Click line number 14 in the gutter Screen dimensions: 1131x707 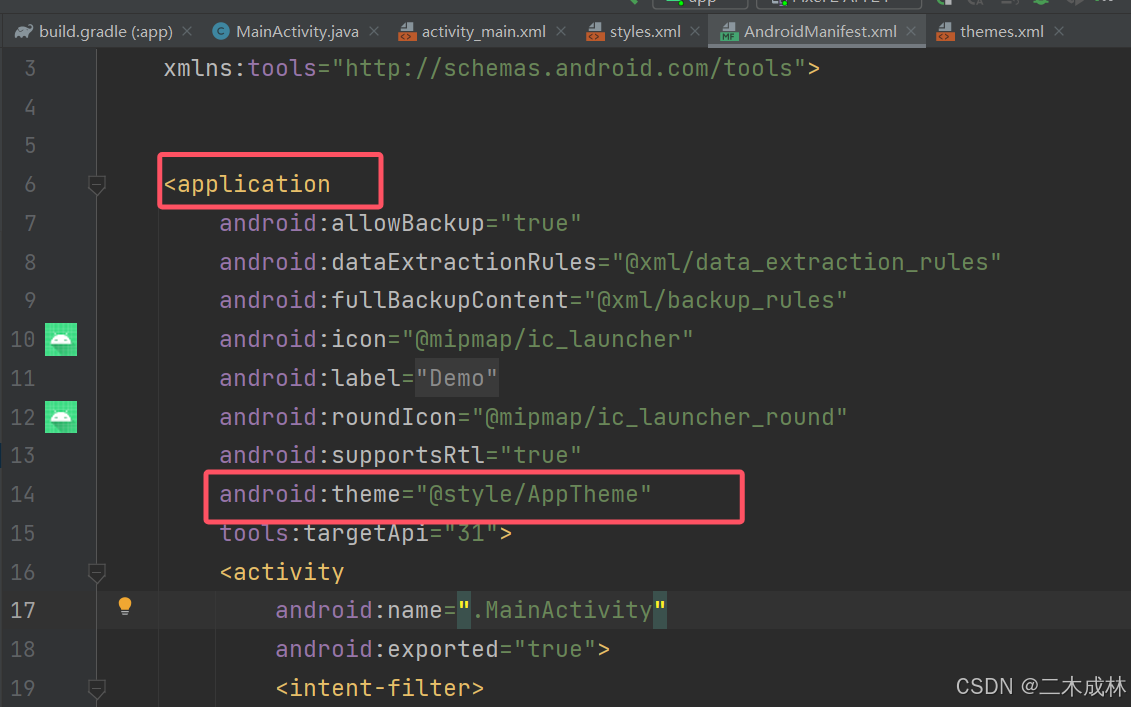[23, 494]
